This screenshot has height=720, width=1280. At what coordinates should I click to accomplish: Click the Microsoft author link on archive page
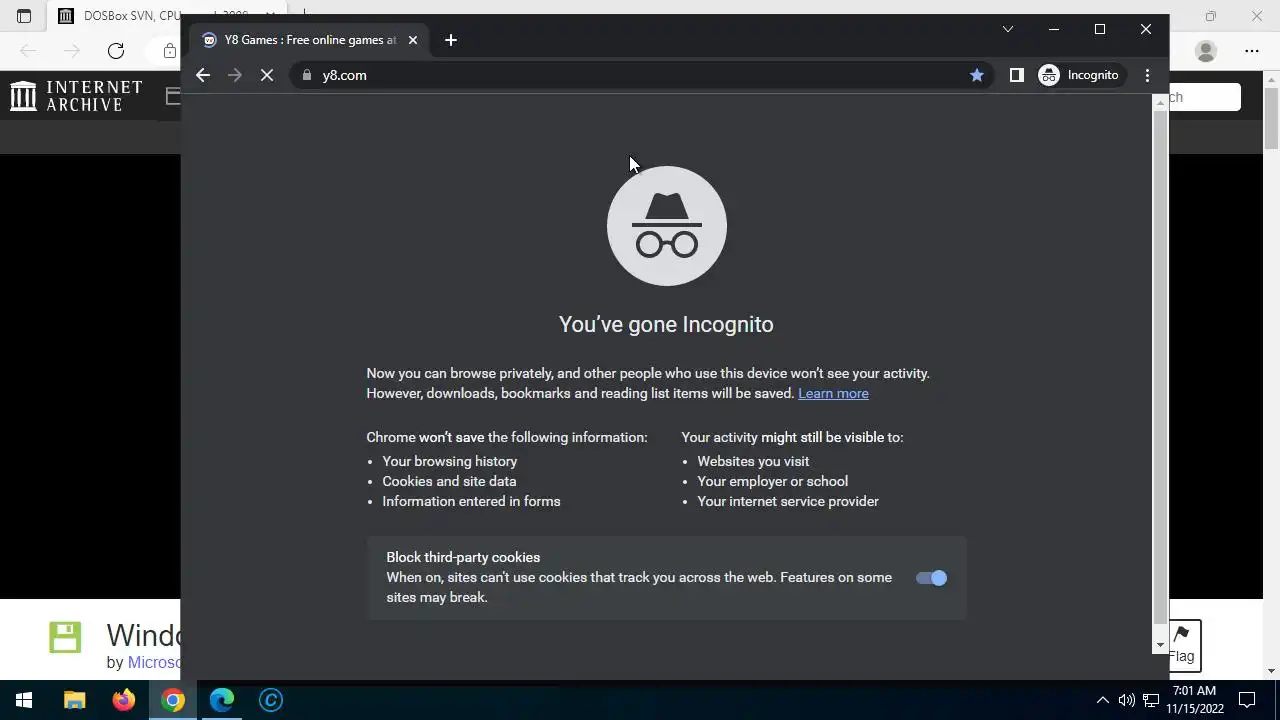[x=153, y=662]
